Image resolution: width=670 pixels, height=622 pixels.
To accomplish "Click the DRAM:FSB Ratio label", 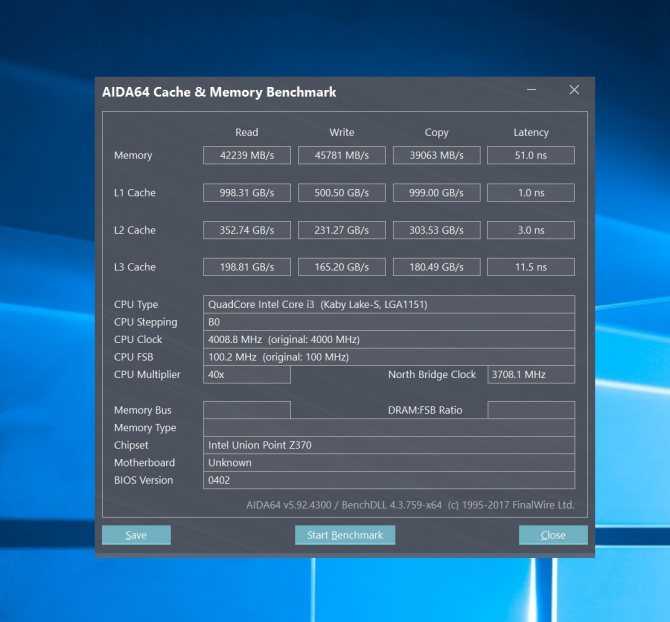I will click(x=425, y=410).
